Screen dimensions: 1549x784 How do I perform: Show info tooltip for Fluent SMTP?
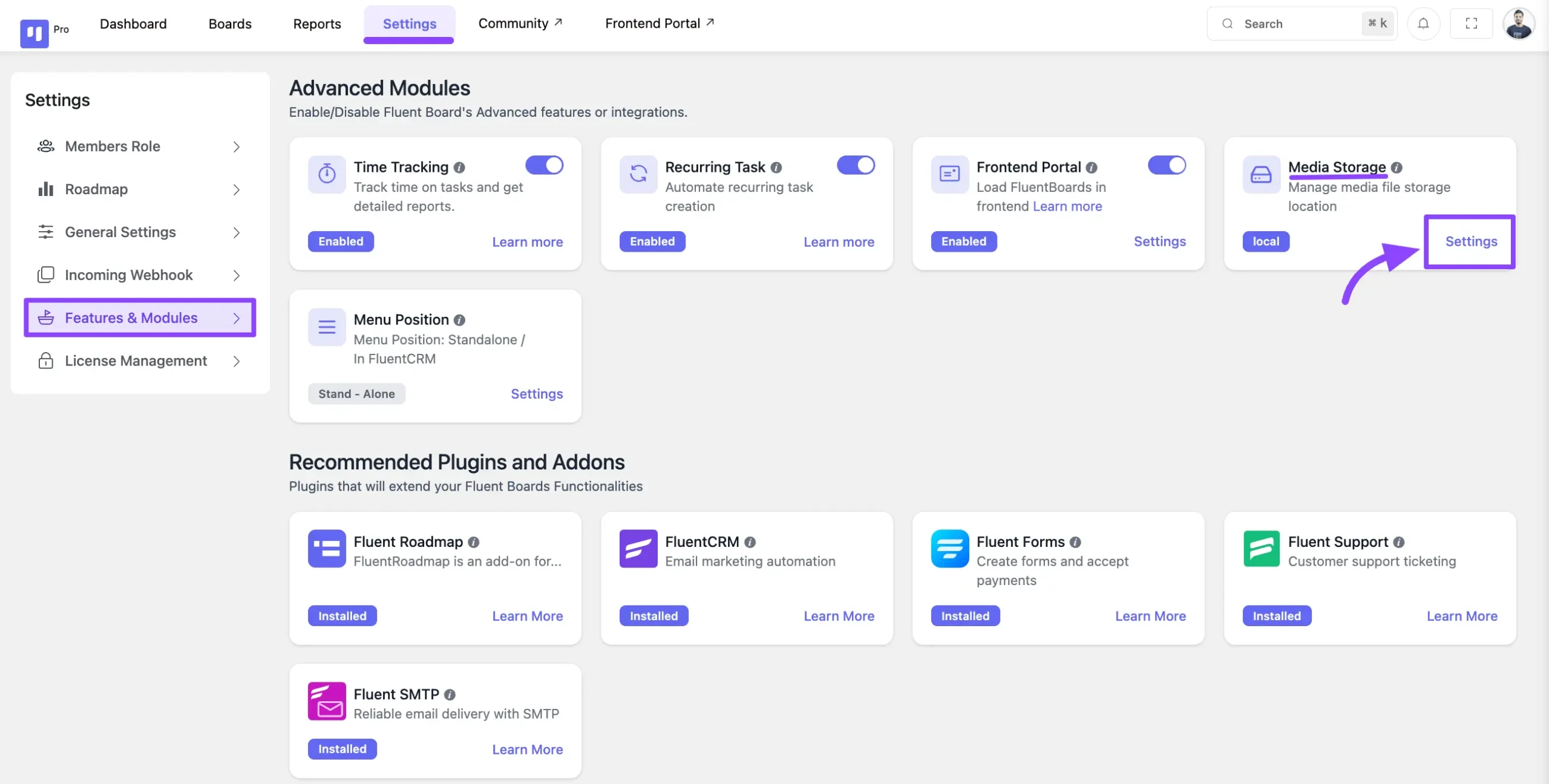point(450,694)
